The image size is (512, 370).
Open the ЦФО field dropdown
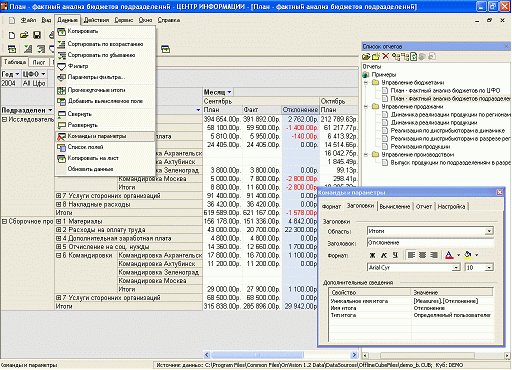[43, 74]
